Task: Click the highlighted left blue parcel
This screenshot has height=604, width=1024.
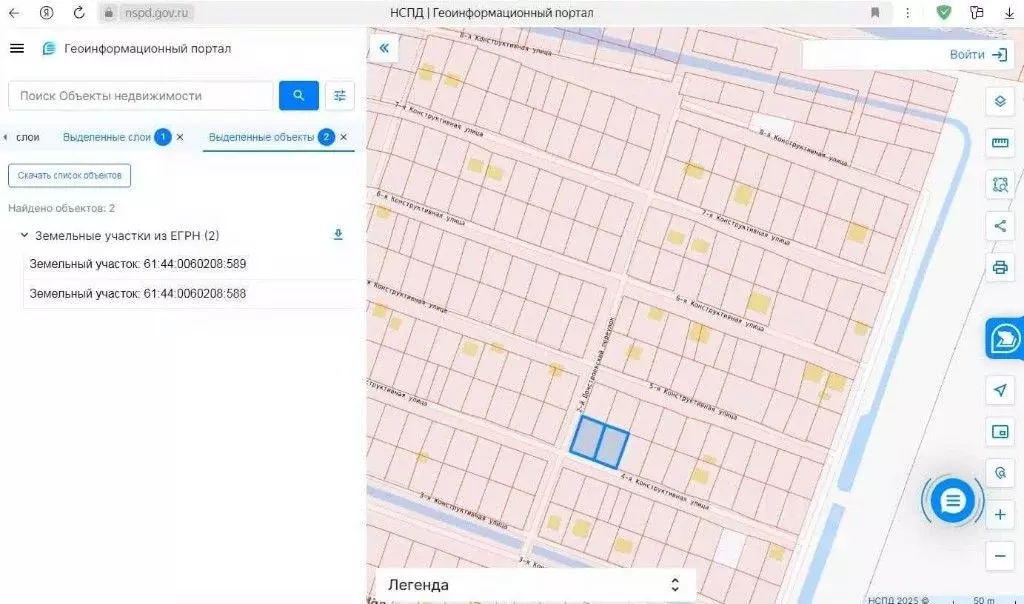Action: pos(586,437)
